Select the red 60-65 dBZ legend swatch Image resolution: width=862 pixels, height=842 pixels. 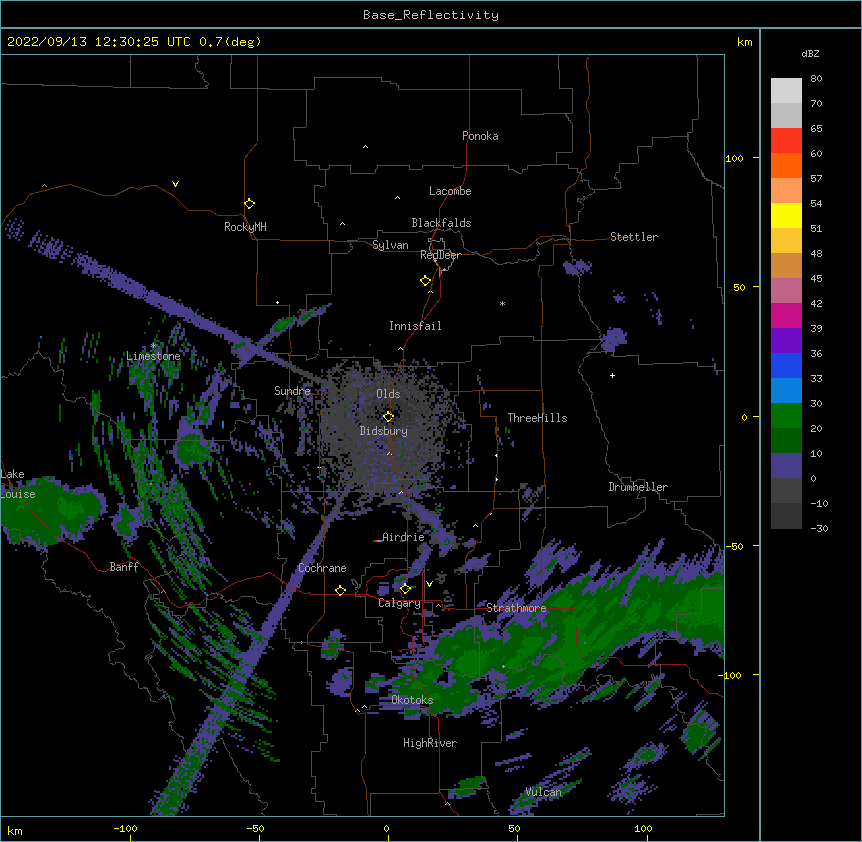click(786, 140)
